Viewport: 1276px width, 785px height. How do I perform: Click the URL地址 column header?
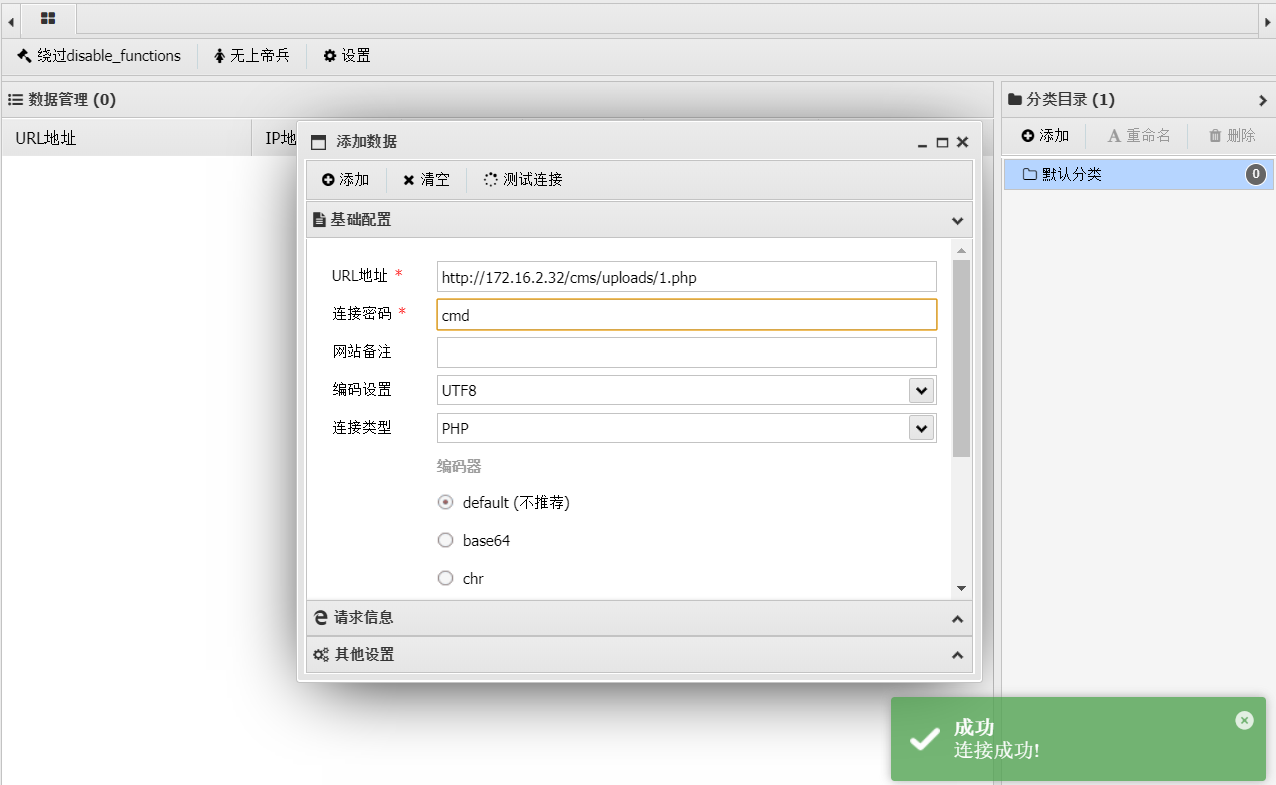click(x=127, y=139)
